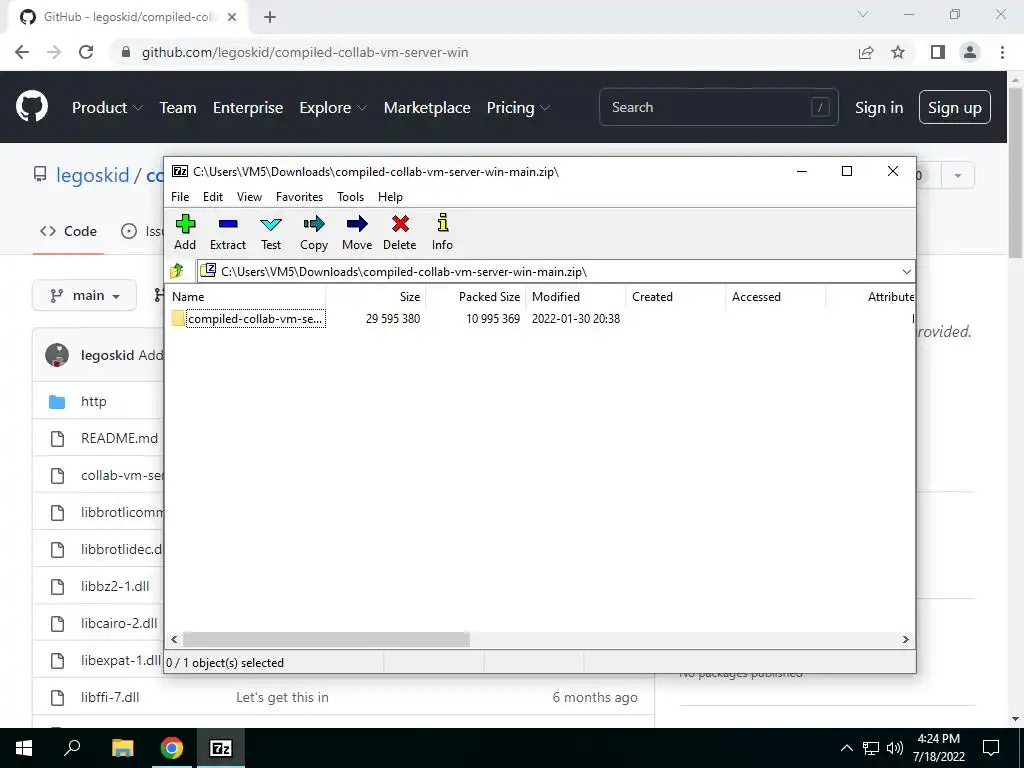This screenshot has width=1024, height=768.
Task: Open libffi-7.dll file link
Action: click(x=110, y=697)
